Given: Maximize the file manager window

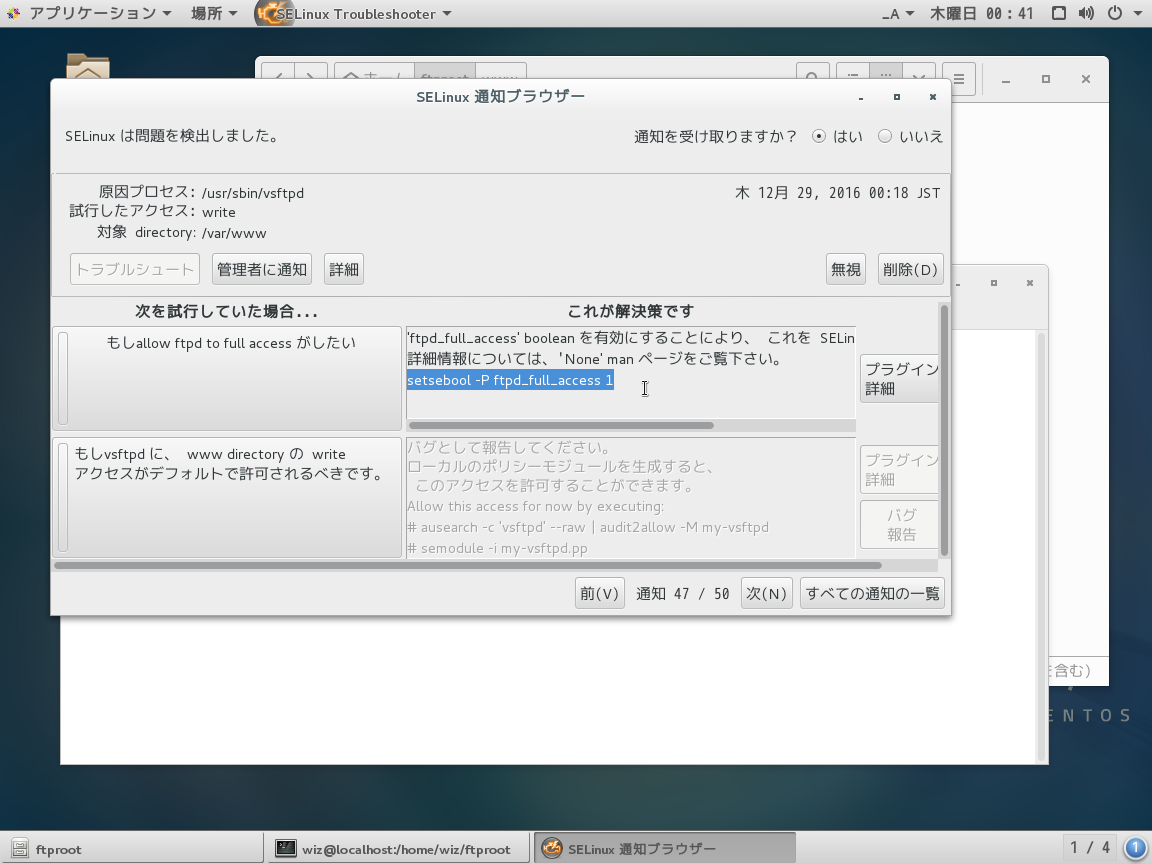Looking at the screenshot, I should [x=1045, y=79].
